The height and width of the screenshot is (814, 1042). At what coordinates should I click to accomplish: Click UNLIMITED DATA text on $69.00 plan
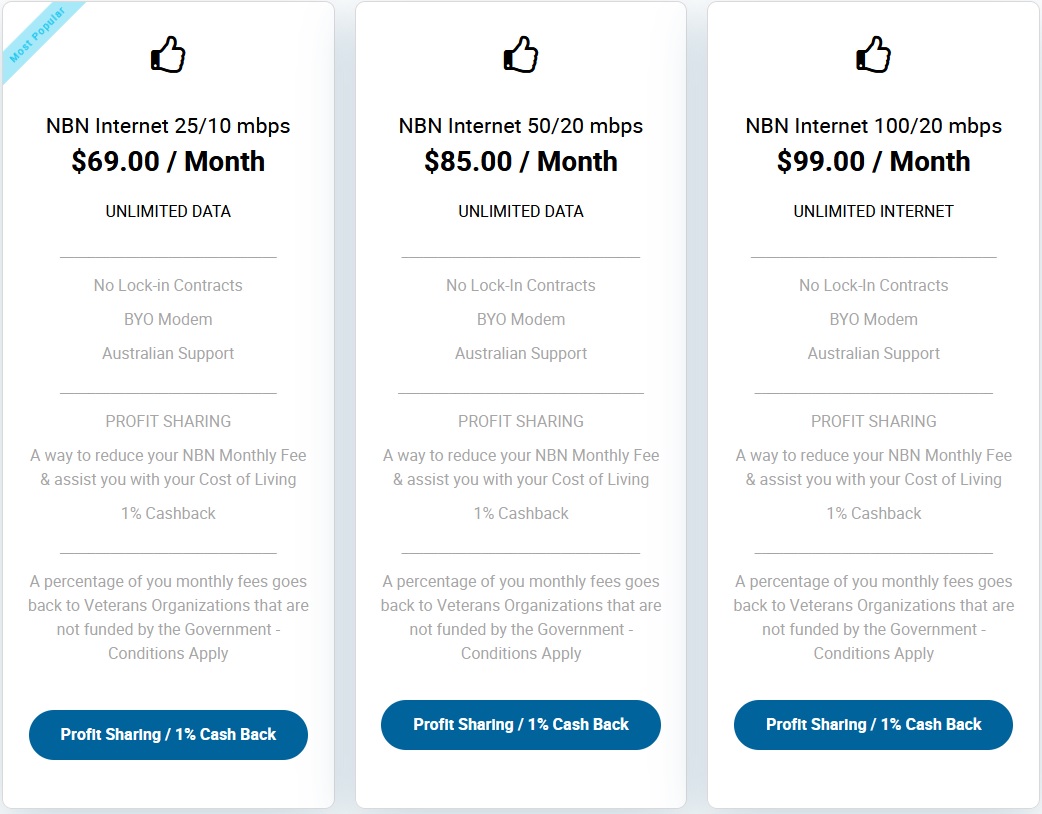pos(168,212)
